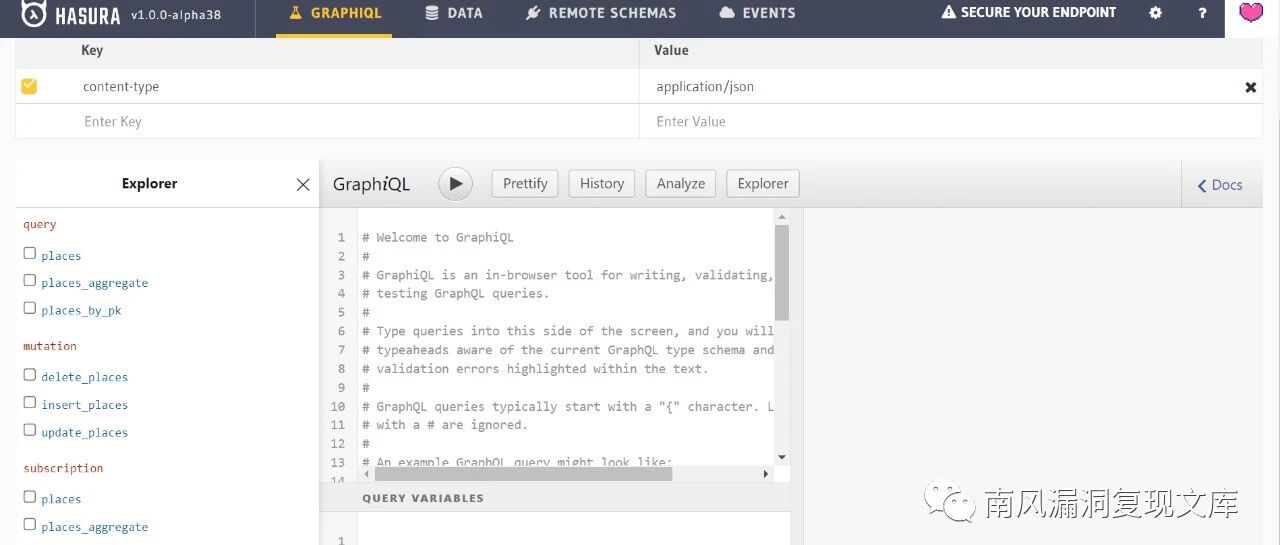Click the update_places field label
Image resolution: width=1280 pixels, height=545 pixels.
[x=84, y=433]
